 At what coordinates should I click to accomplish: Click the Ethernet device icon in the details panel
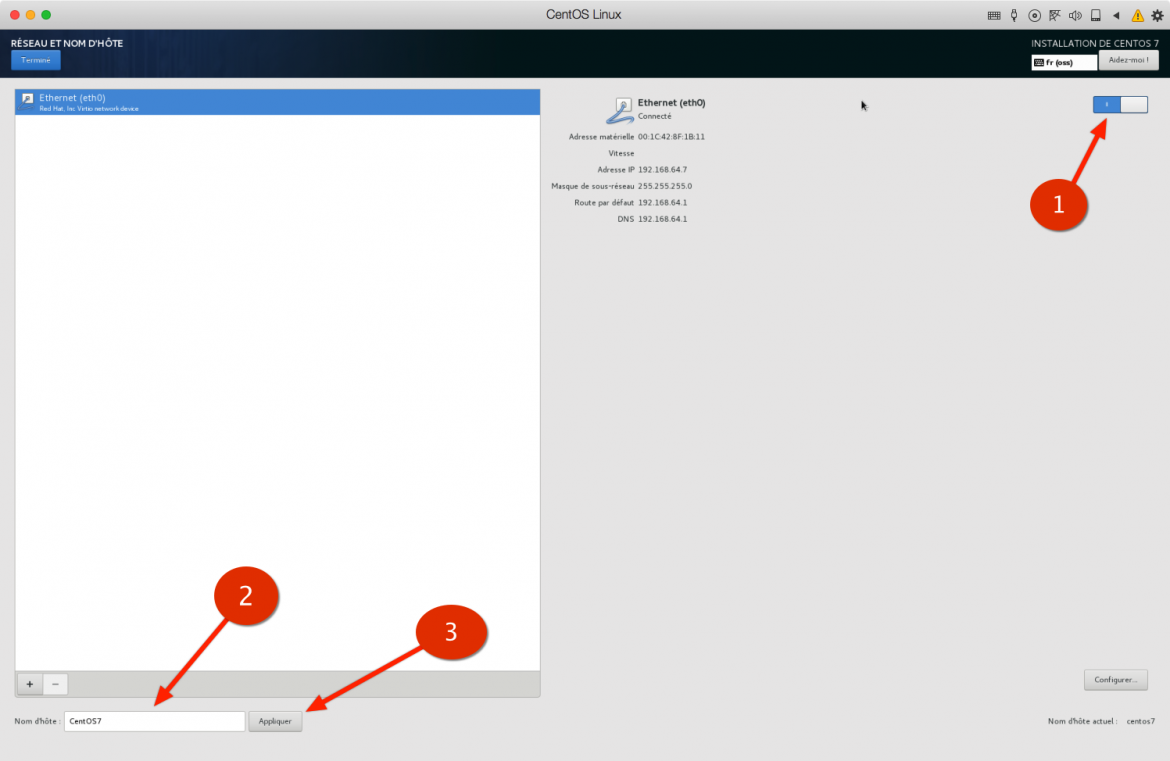click(x=620, y=108)
